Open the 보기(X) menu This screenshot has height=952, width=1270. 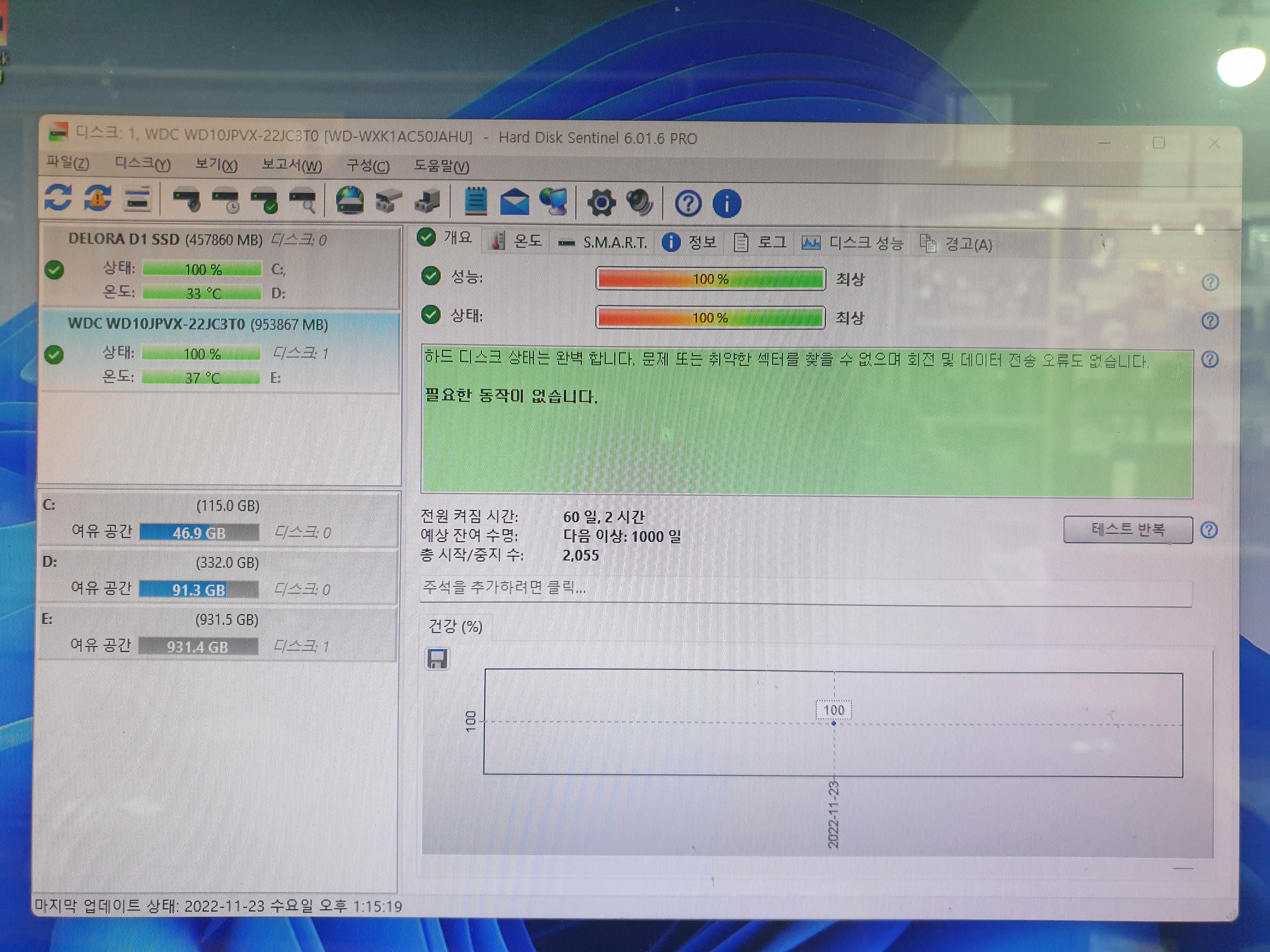[x=216, y=165]
